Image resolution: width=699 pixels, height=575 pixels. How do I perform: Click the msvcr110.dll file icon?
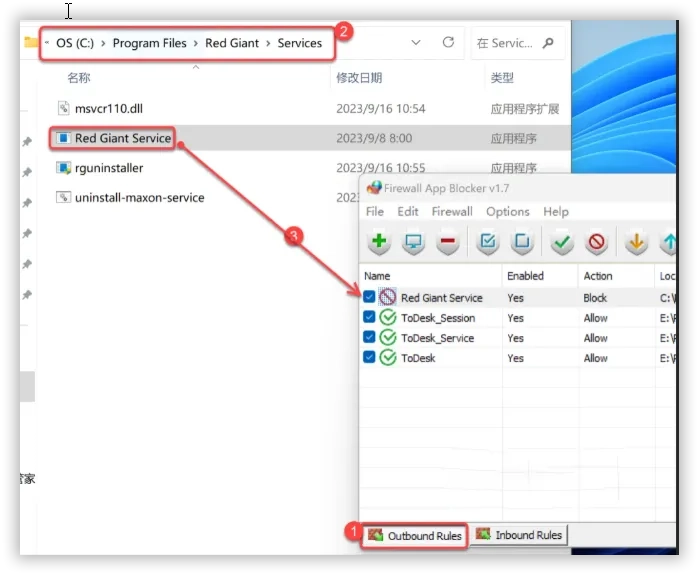pos(64,108)
